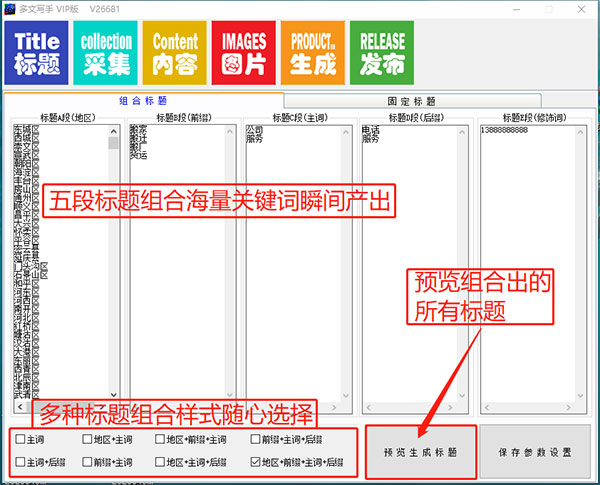The height and width of the screenshot is (485, 600).
Task: Click the down arrow of 标题D段 scrollbar
Action: (462, 395)
